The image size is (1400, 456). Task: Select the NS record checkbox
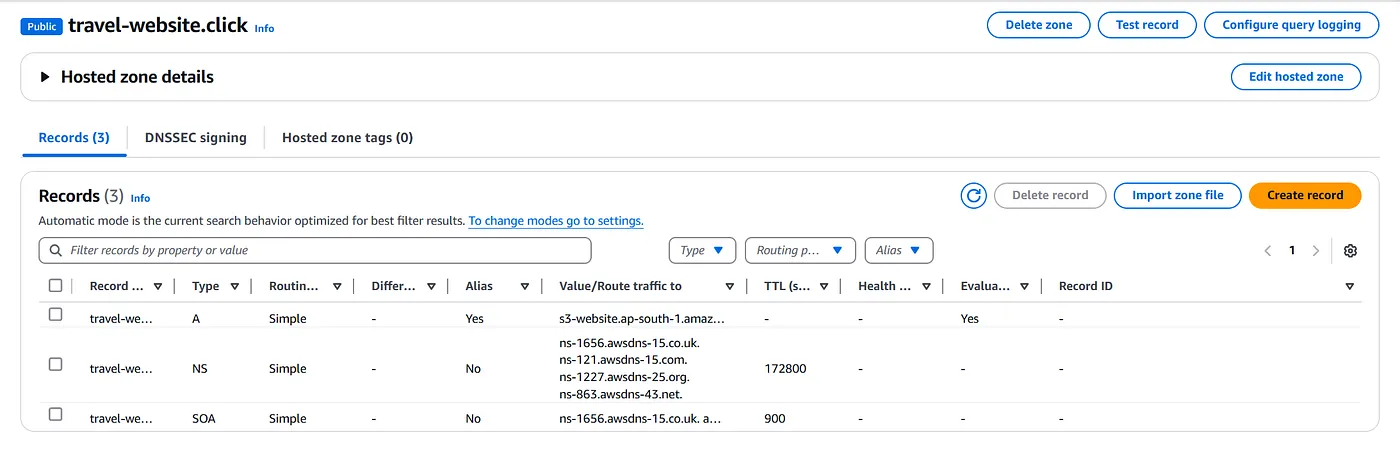(x=56, y=364)
